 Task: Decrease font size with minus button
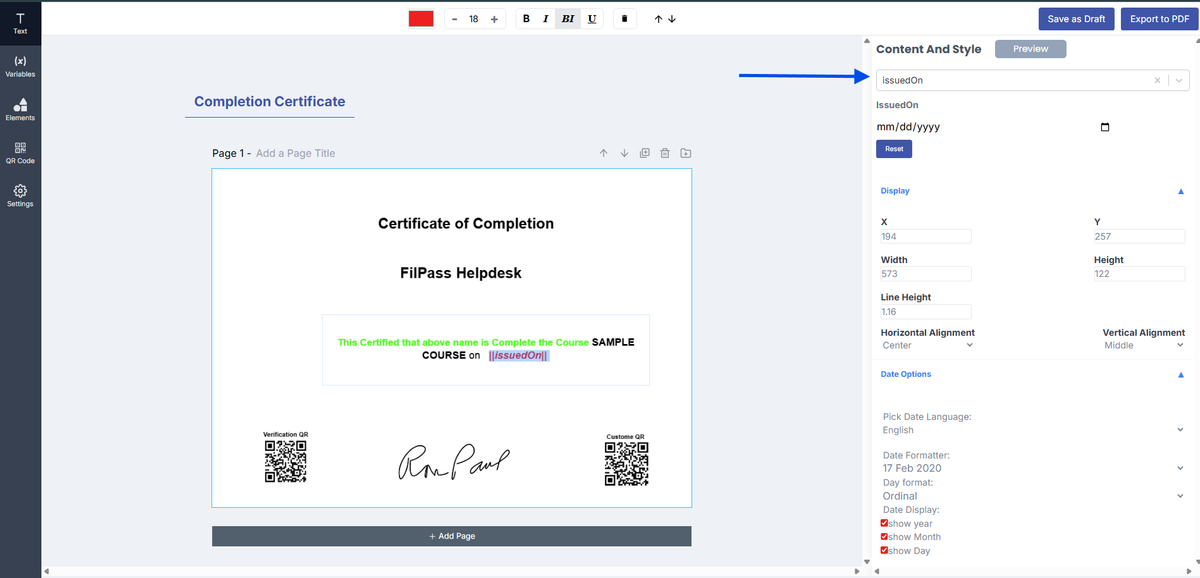coord(455,19)
